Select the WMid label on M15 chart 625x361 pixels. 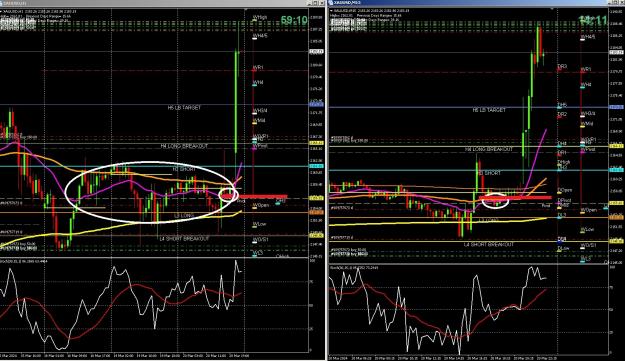point(587,124)
